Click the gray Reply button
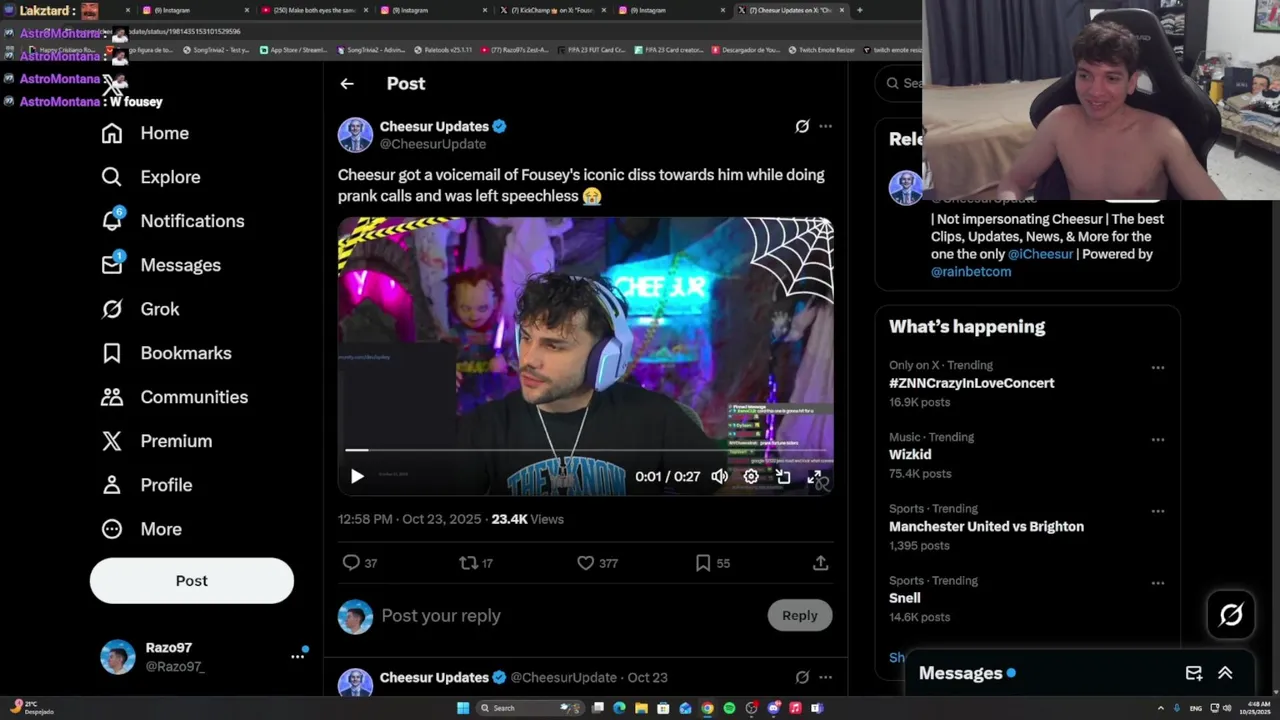Image resolution: width=1280 pixels, height=720 pixels. (x=799, y=616)
